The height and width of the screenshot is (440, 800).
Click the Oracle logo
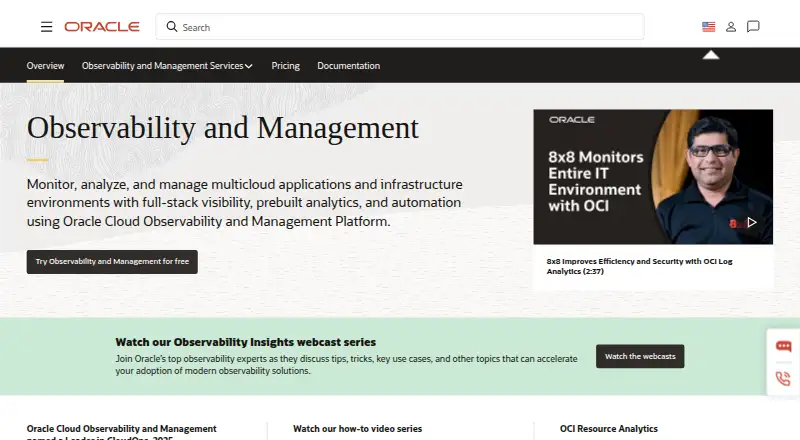[102, 27]
